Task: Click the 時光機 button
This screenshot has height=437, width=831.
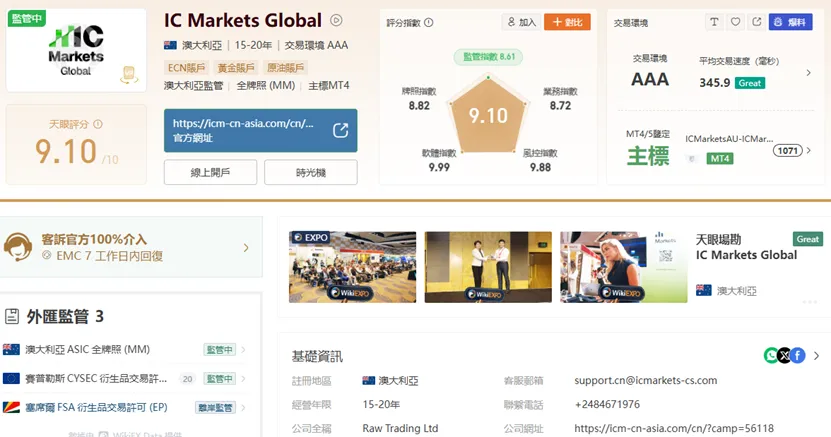Action: [311, 172]
